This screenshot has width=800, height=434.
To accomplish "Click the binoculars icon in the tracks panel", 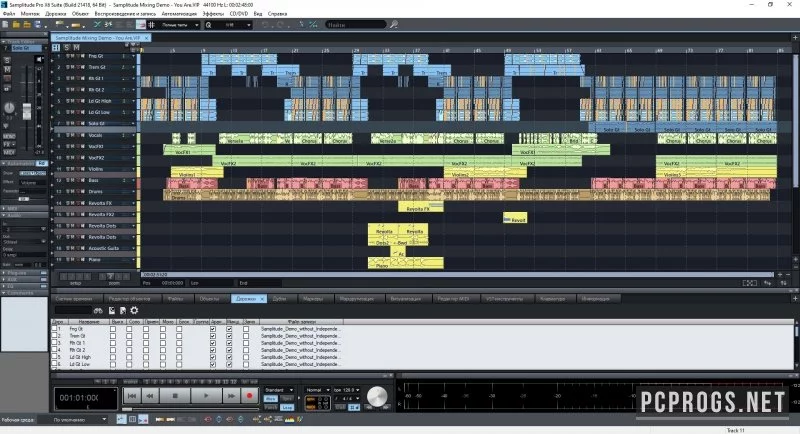I will pyautogui.click(x=98, y=310).
